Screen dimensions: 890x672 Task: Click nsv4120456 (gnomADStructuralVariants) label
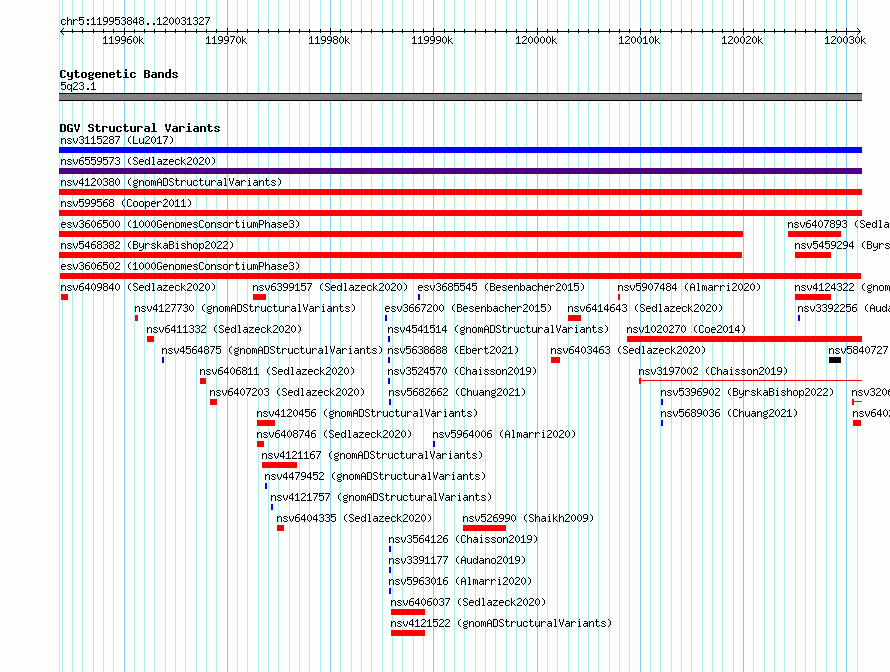(367, 413)
